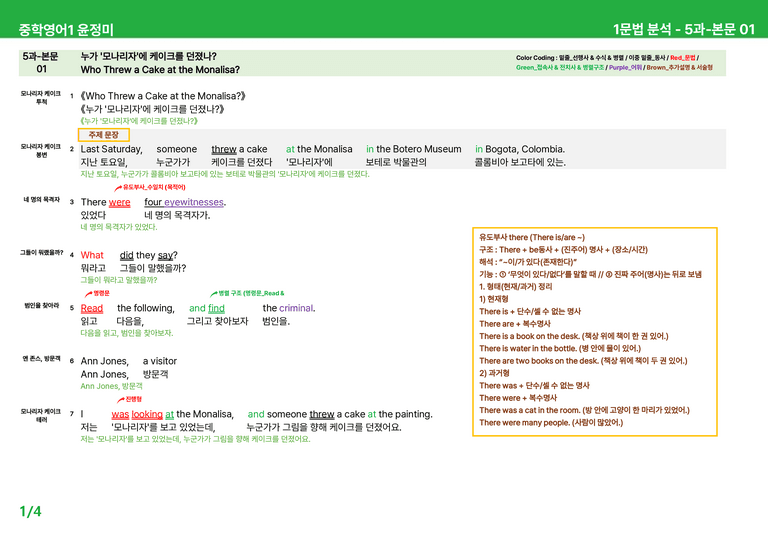
Task: Click the red word 'What' in sentence 4
Action: click(92, 255)
